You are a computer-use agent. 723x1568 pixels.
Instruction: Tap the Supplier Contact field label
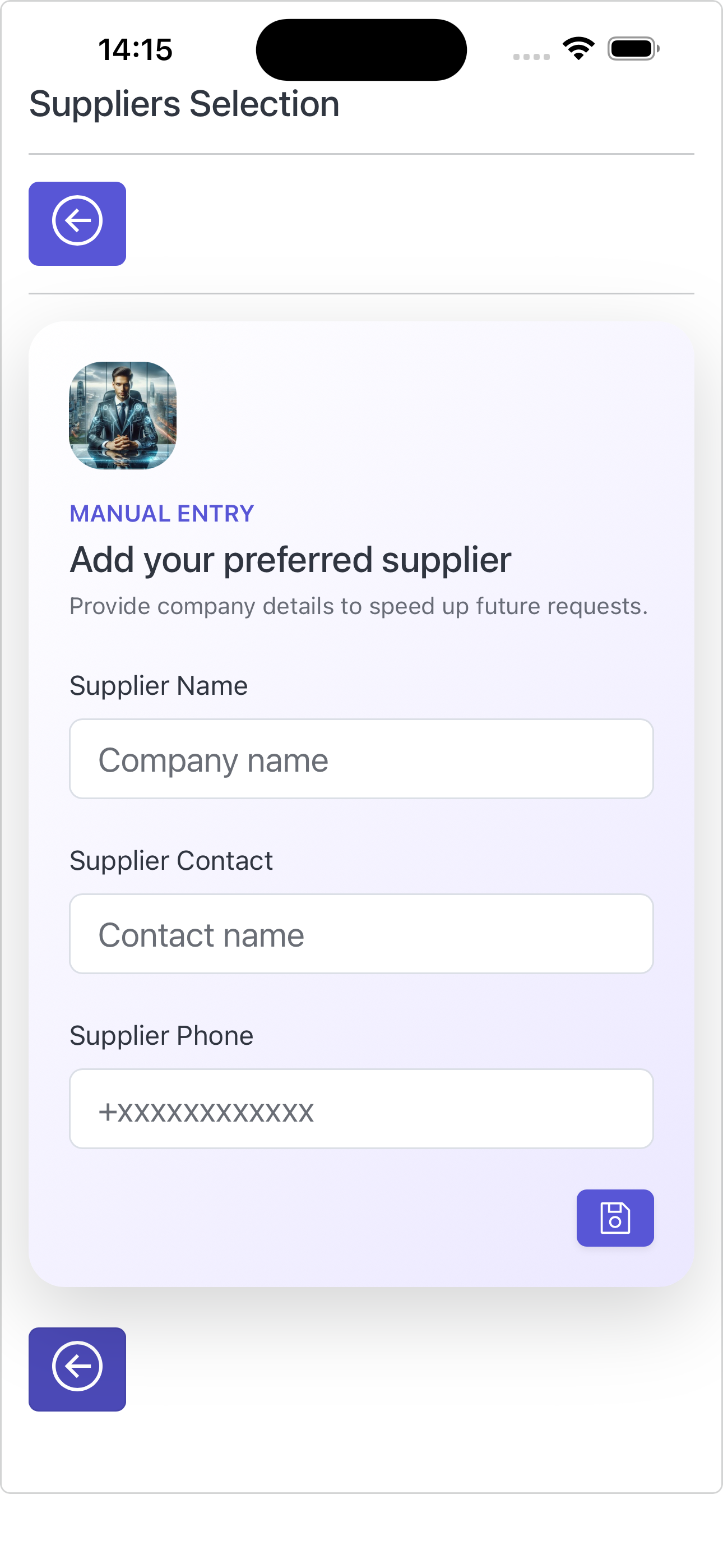[x=171, y=861]
